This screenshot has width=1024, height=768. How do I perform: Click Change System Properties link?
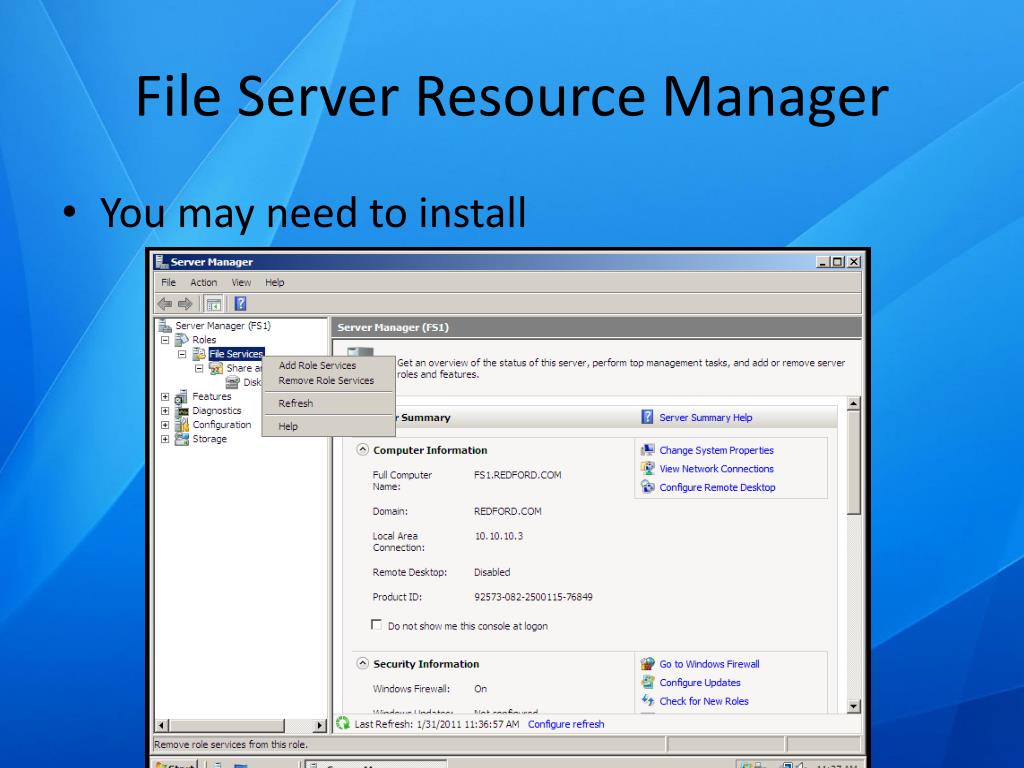coord(716,450)
